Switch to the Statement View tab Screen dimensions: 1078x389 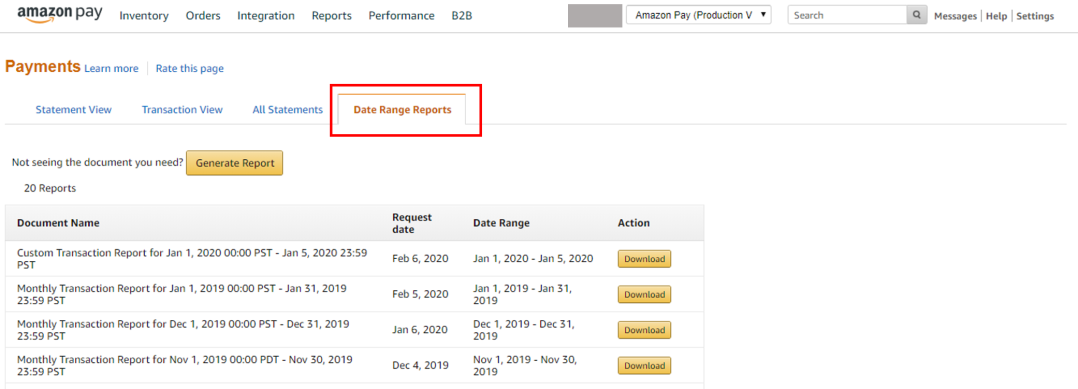tap(74, 110)
